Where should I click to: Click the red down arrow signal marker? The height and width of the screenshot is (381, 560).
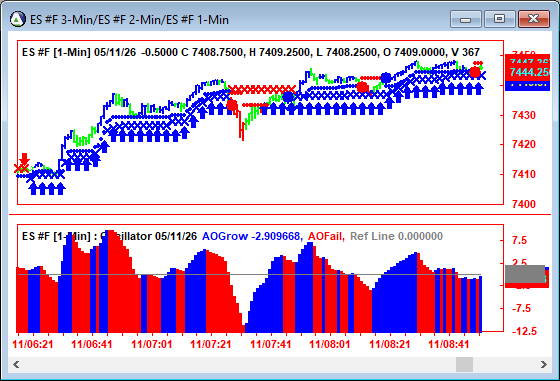(x=24, y=159)
